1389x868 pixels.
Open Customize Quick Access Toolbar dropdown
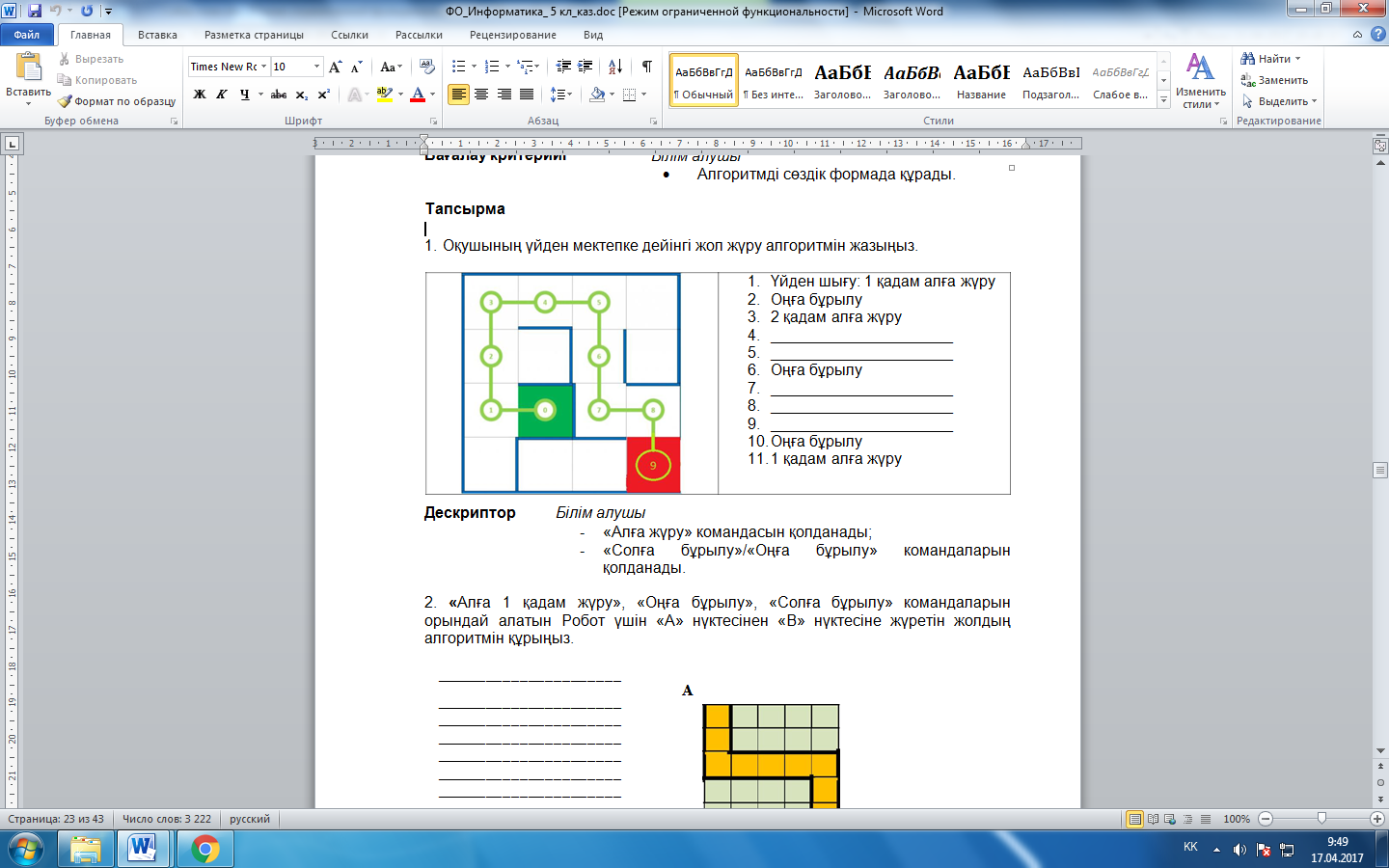point(108,11)
